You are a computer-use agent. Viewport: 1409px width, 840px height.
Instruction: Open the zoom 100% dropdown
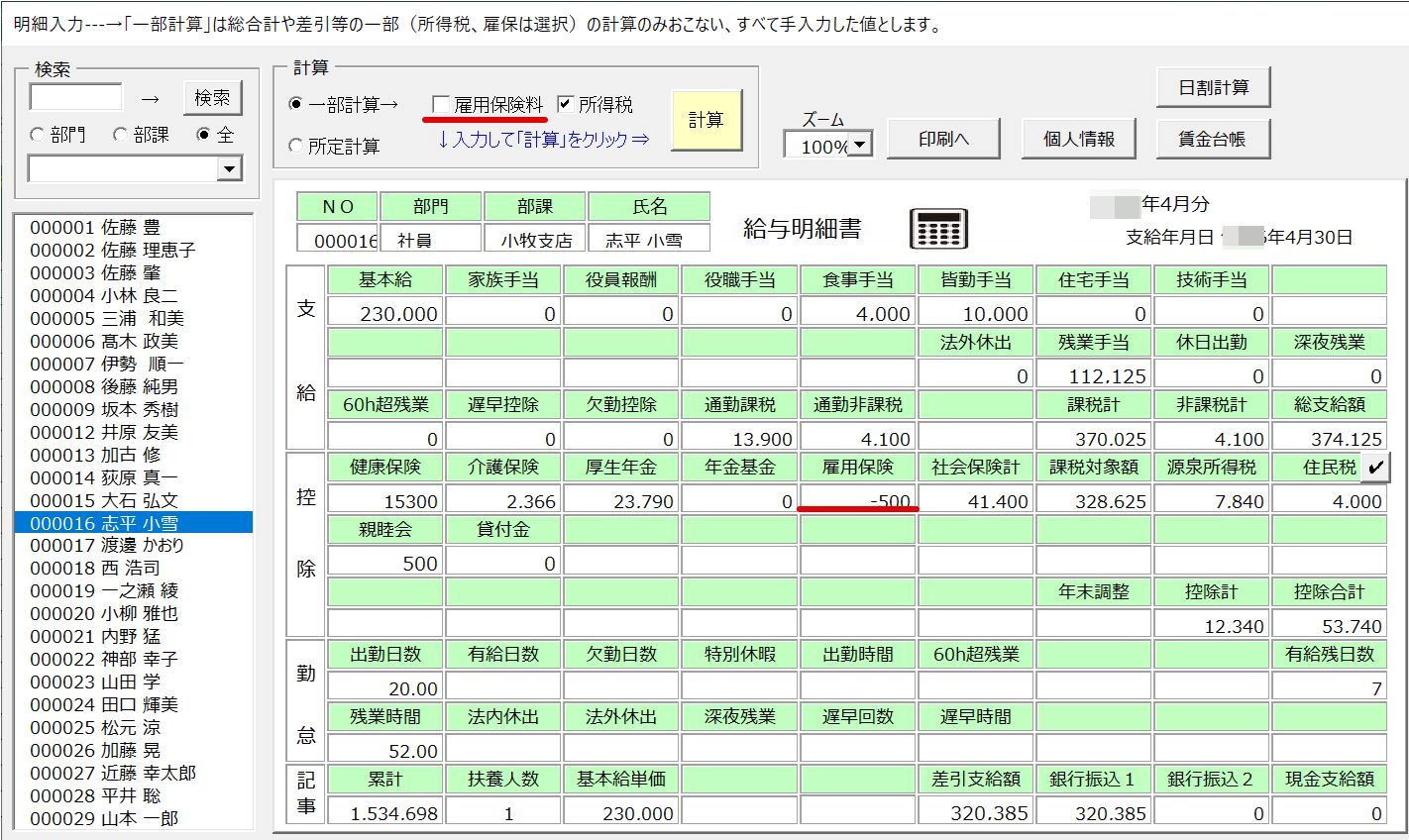click(x=860, y=146)
